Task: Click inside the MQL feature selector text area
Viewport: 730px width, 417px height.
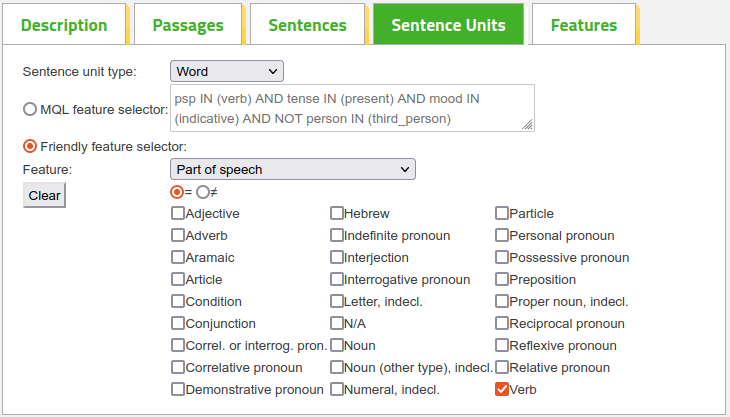Action: [x=352, y=108]
